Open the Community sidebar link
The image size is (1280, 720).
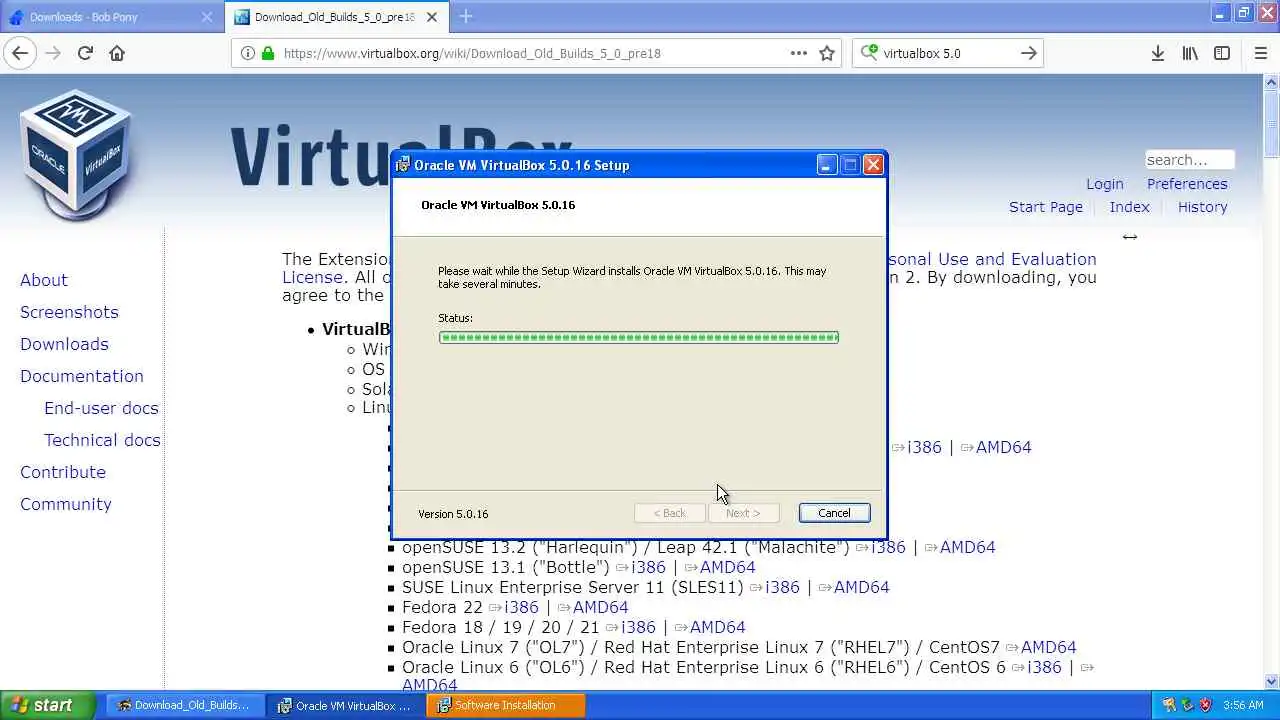click(x=66, y=504)
